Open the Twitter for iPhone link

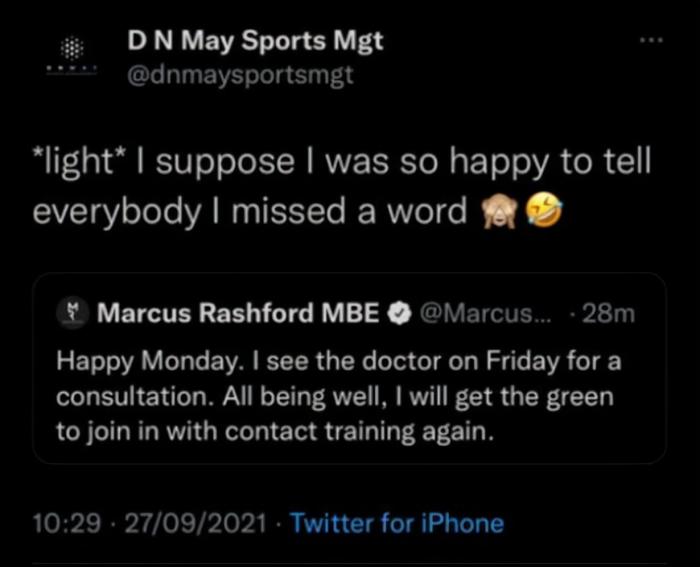pos(397,522)
